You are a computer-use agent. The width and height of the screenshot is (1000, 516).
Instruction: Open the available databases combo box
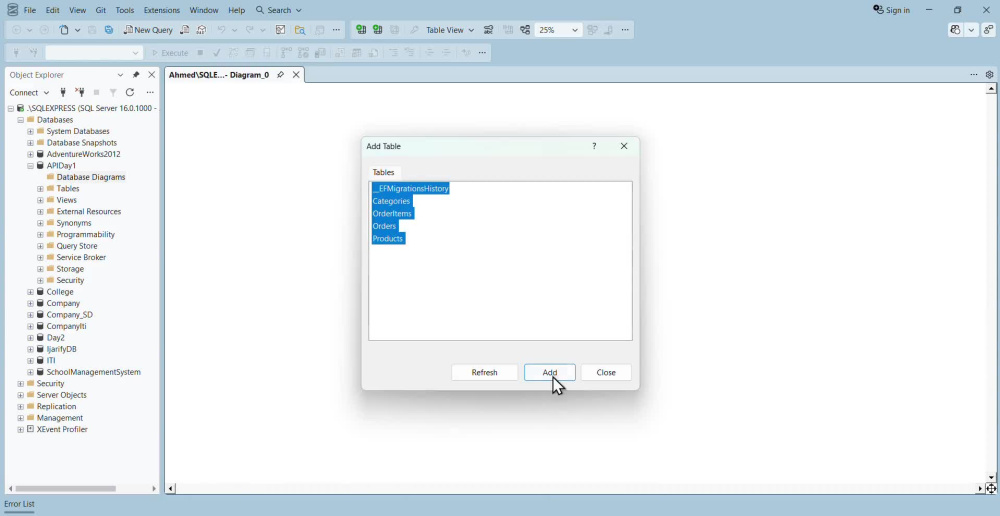93,53
